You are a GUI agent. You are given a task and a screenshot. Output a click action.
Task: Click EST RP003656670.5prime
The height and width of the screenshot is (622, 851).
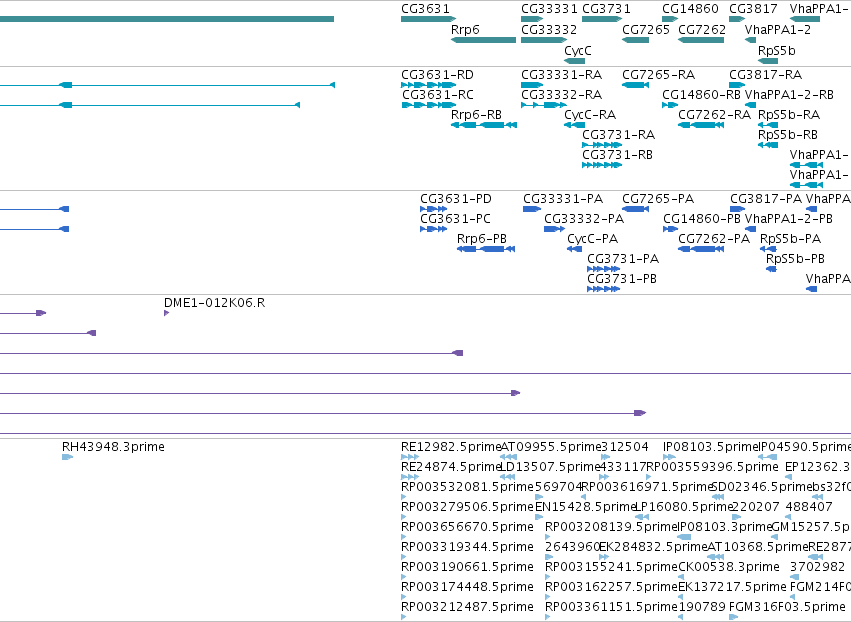pos(467,527)
